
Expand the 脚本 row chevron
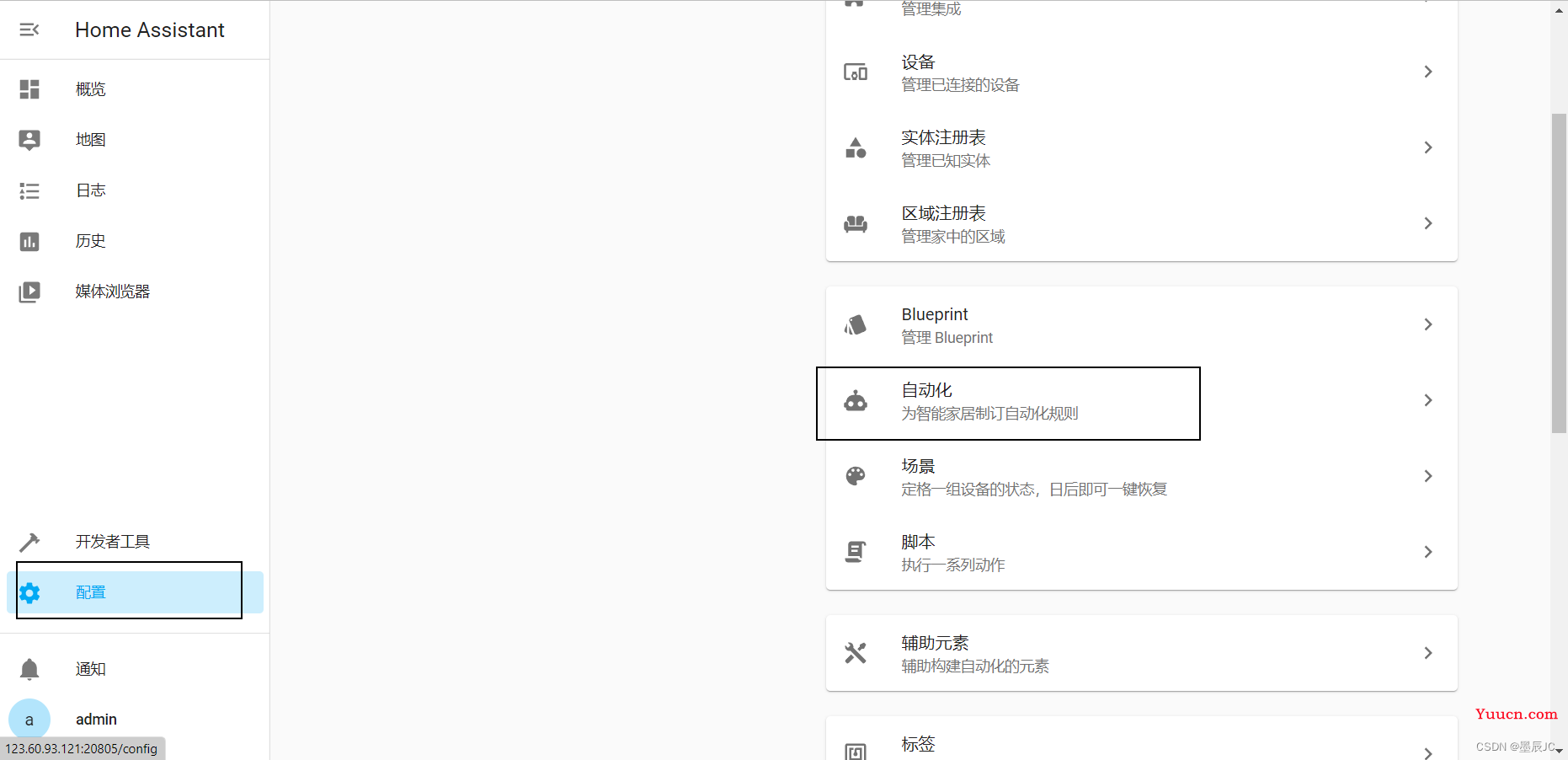[x=1428, y=553]
